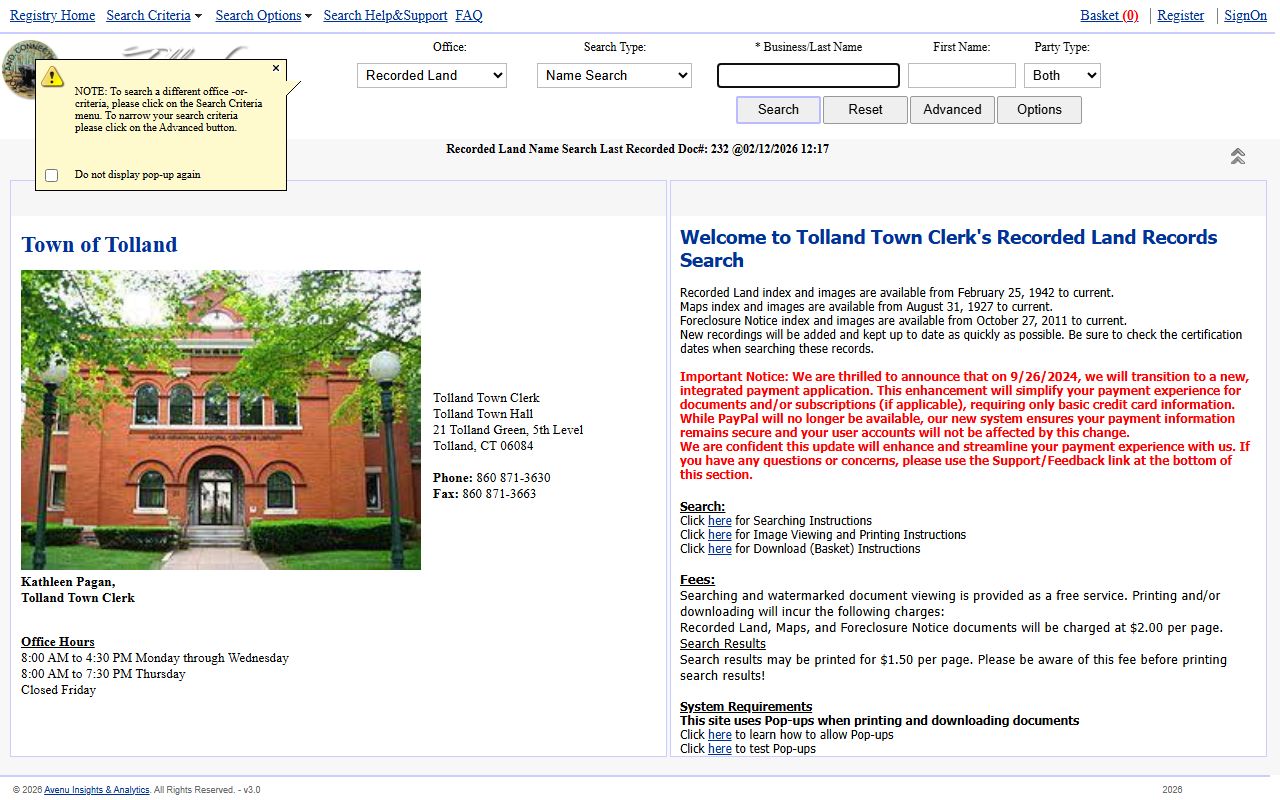The height and width of the screenshot is (800, 1280).
Task: Click the 'Search Results' underlined text
Action: pos(723,644)
